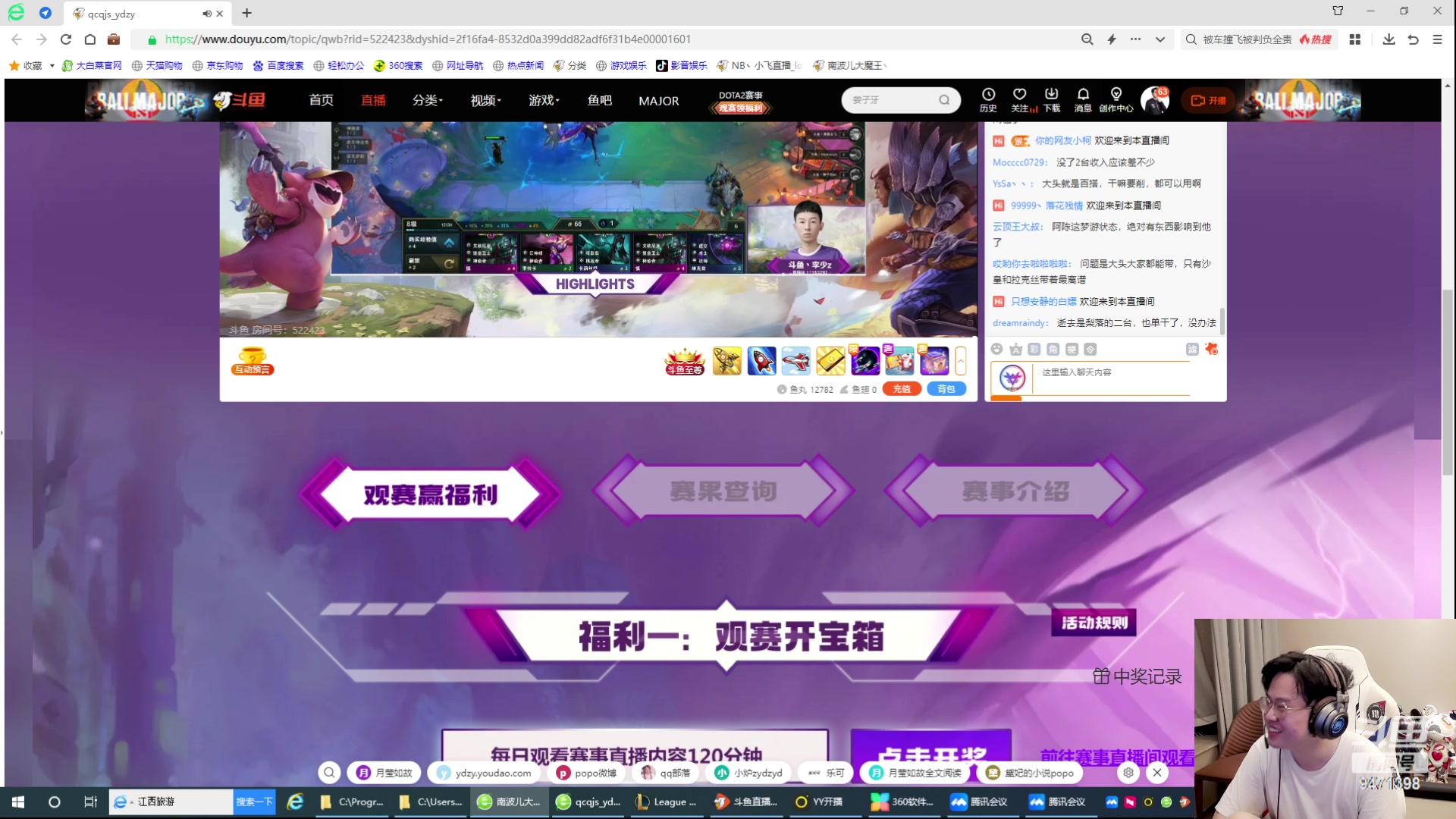This screenshot has width=1456, height=819.
Task: Collapse the gift bar with the chevron
Action: (962, 361)
